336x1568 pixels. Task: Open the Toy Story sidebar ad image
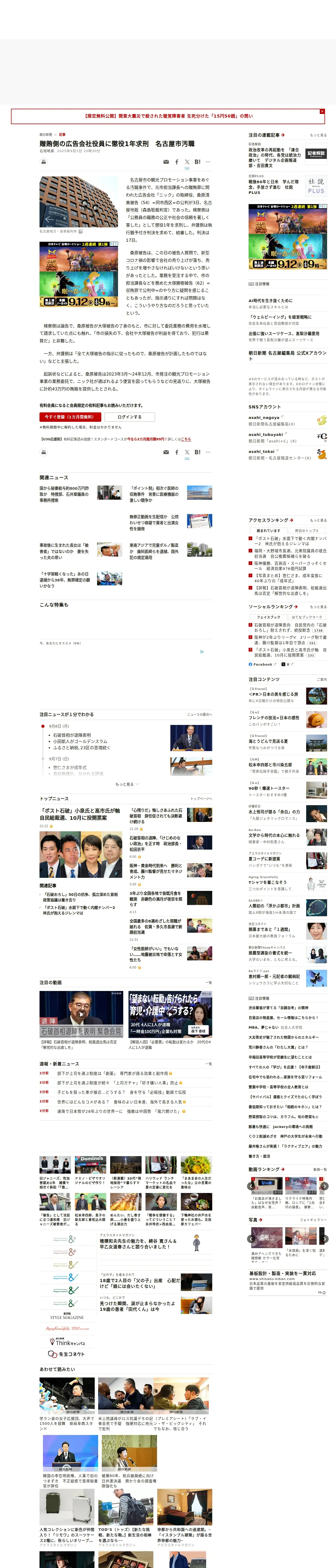pos(287,236)
